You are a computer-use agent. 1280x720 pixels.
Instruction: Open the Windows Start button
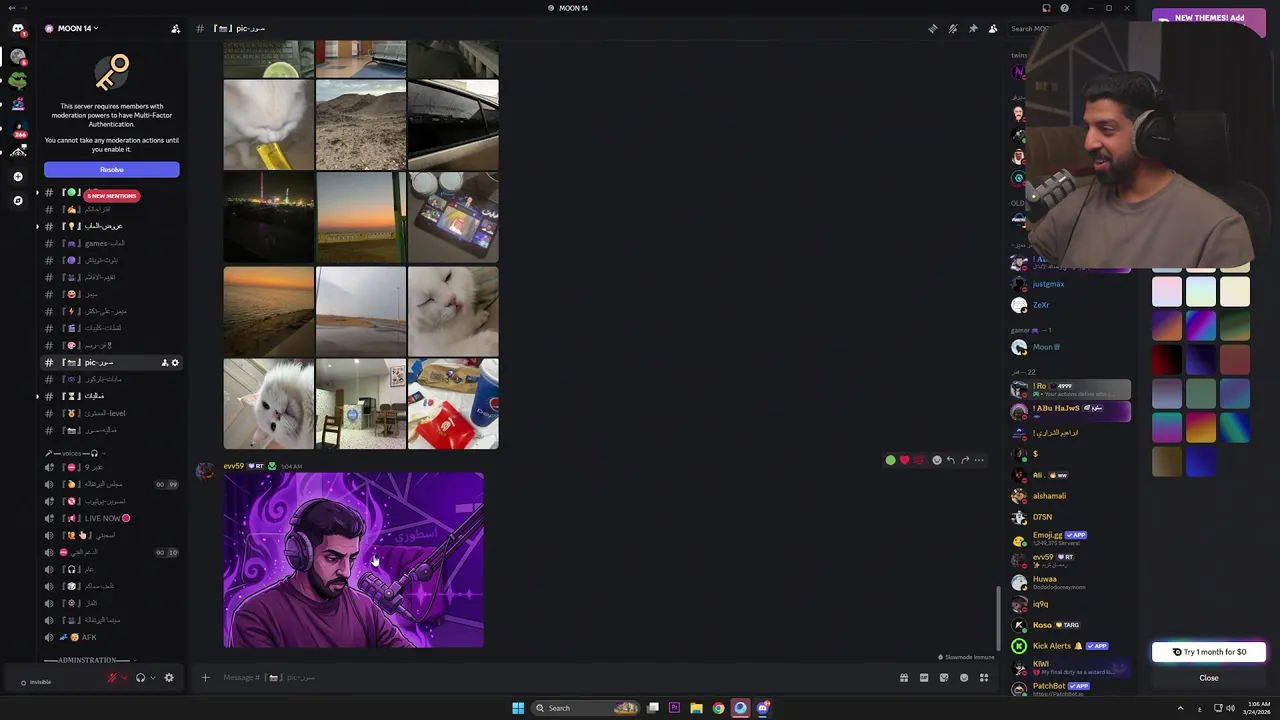pyautogui.click(x=518, y=708)
